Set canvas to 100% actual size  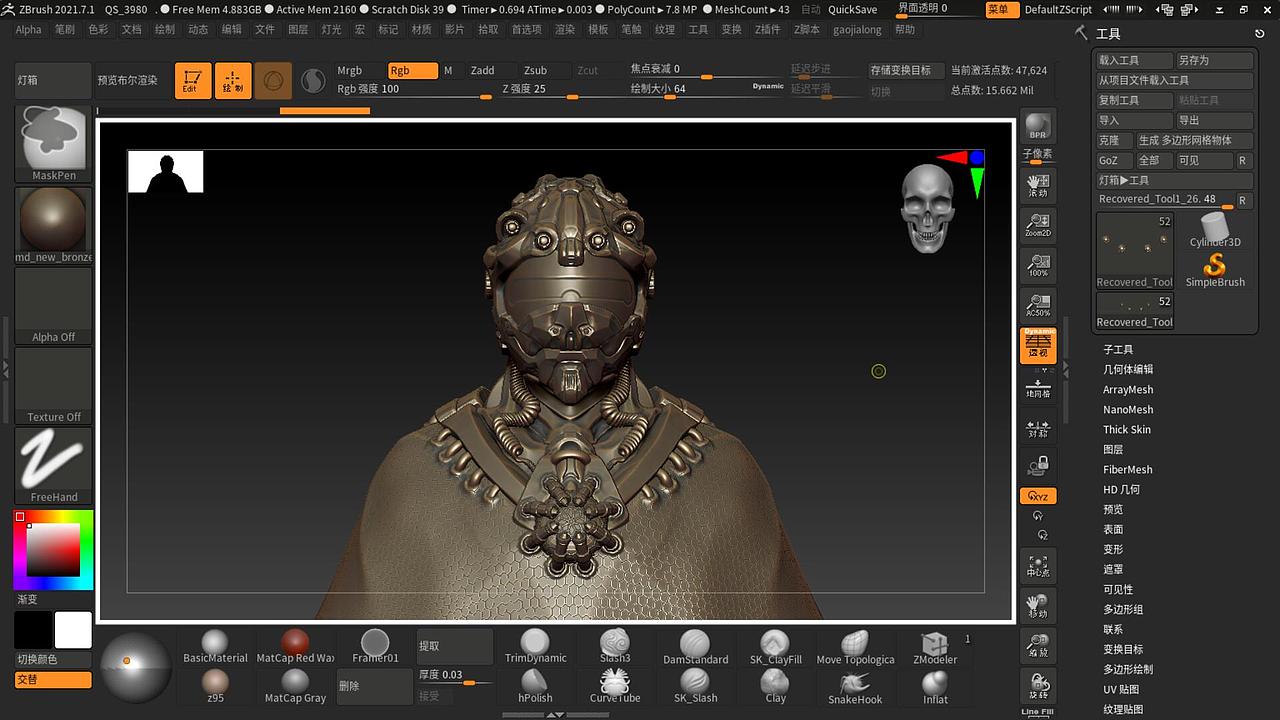tap(1038, 265)
